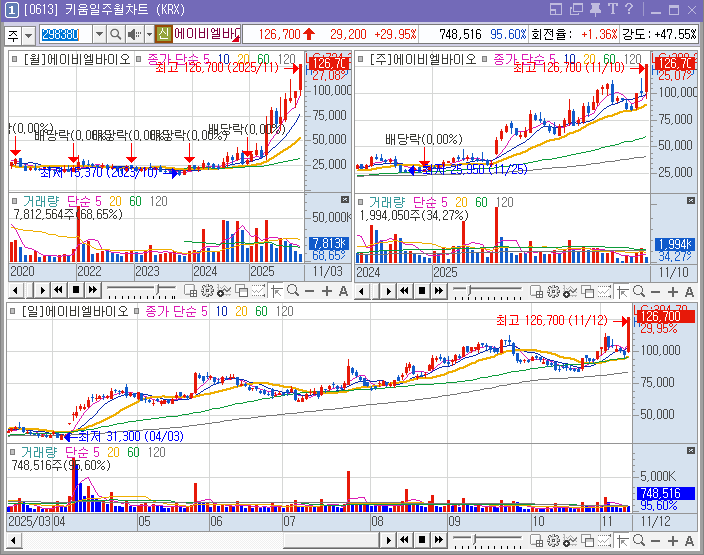Rewind monthly chart with double-left arrows
Image resolution: width=704 pixels, height=555 pixels.
click(58, 290)
